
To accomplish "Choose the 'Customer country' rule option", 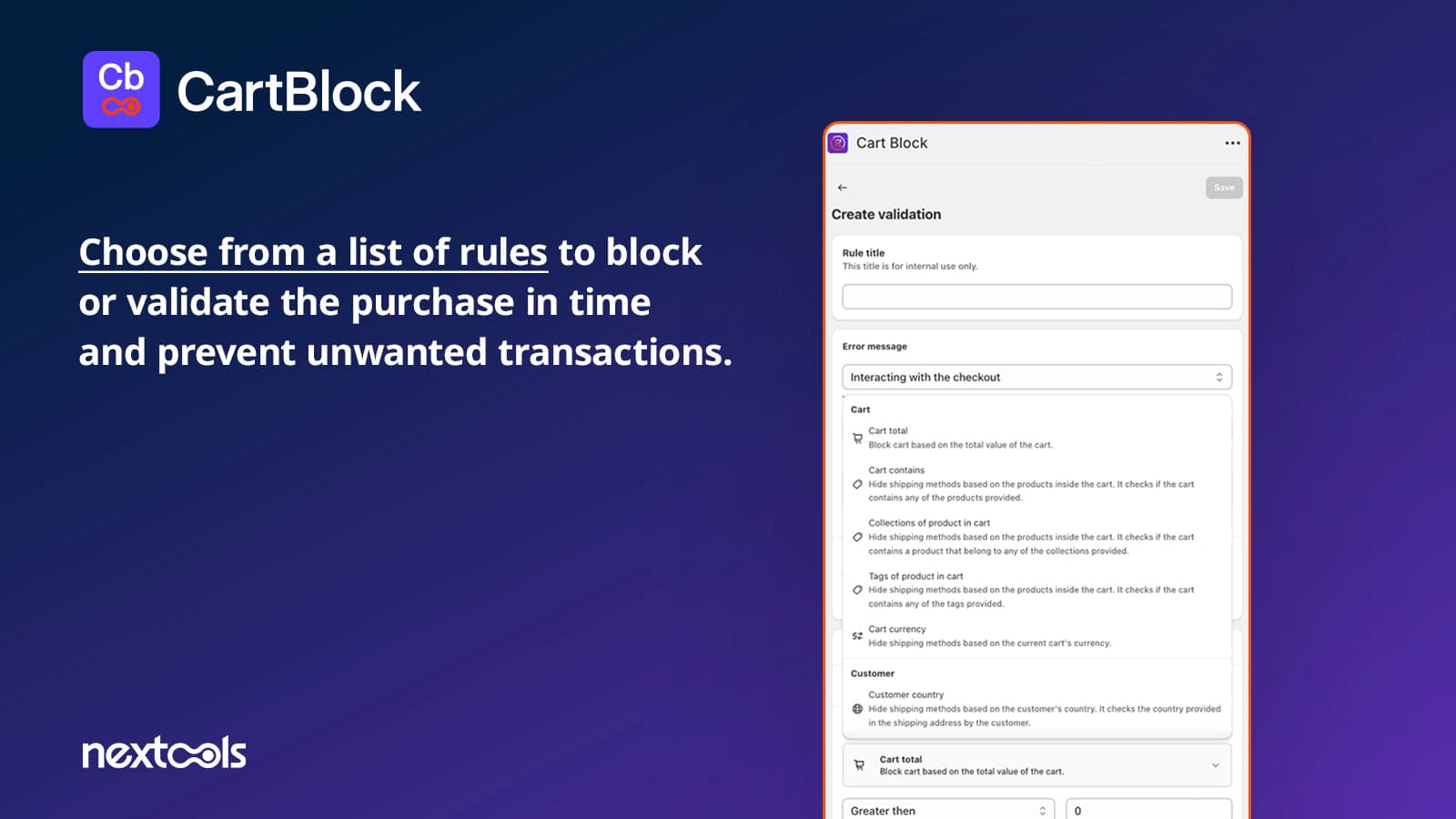I will point(1043,708).
